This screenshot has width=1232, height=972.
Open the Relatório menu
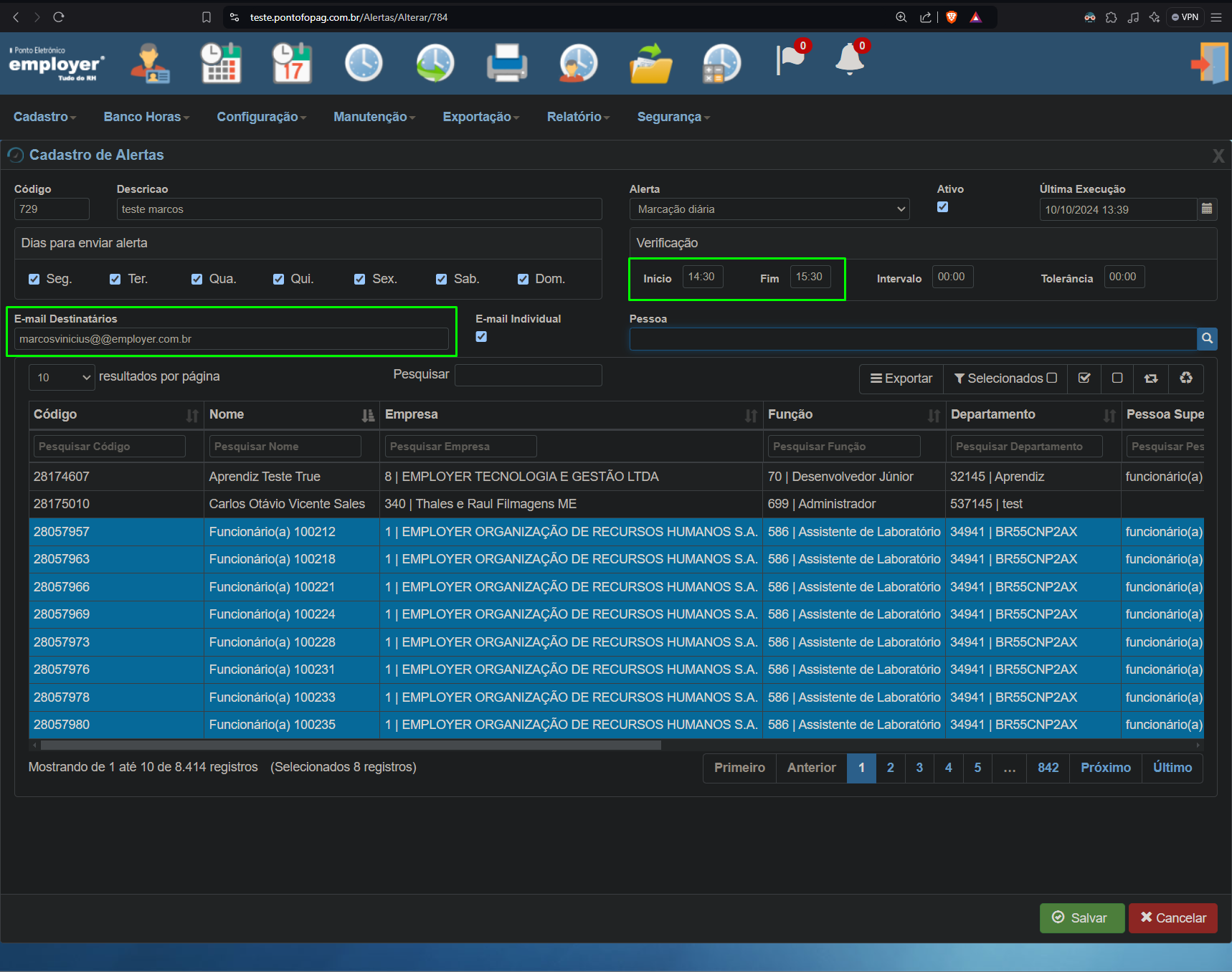578,117
